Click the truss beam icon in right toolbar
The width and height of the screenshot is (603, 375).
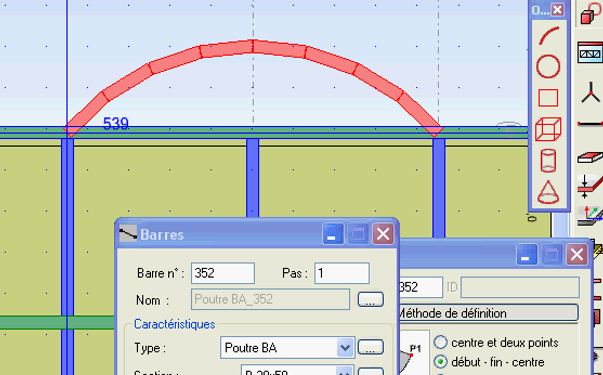(x=590, y=52)
